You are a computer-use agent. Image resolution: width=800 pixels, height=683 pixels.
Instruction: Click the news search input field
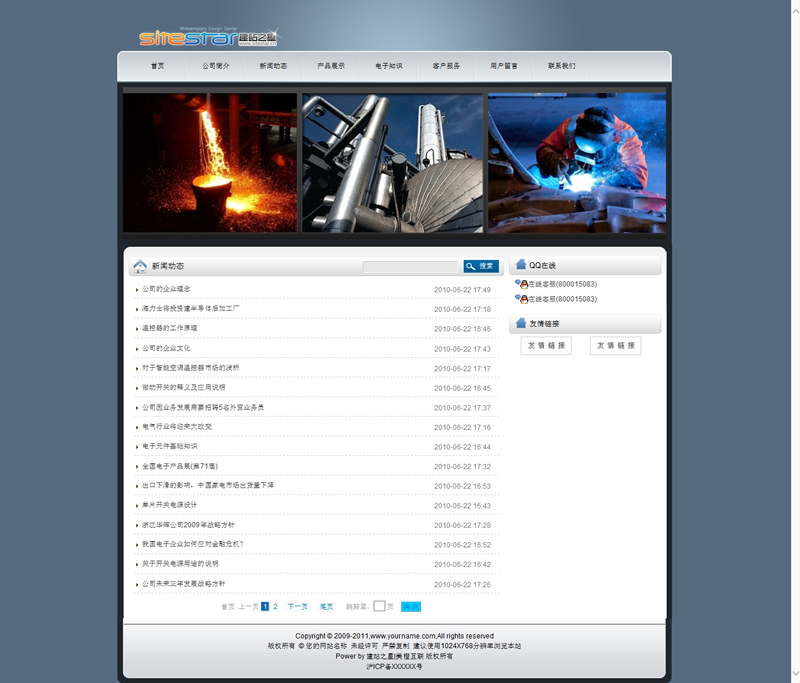click(x=409, y=266)
